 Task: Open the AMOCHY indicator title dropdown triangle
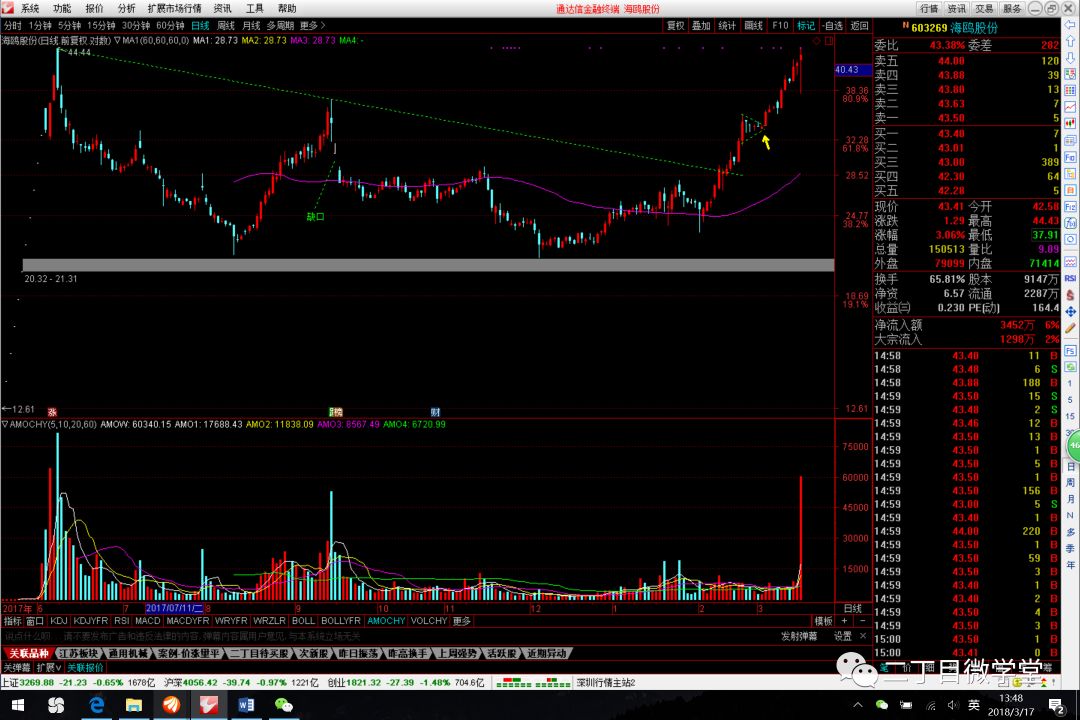tap(5, 424)
